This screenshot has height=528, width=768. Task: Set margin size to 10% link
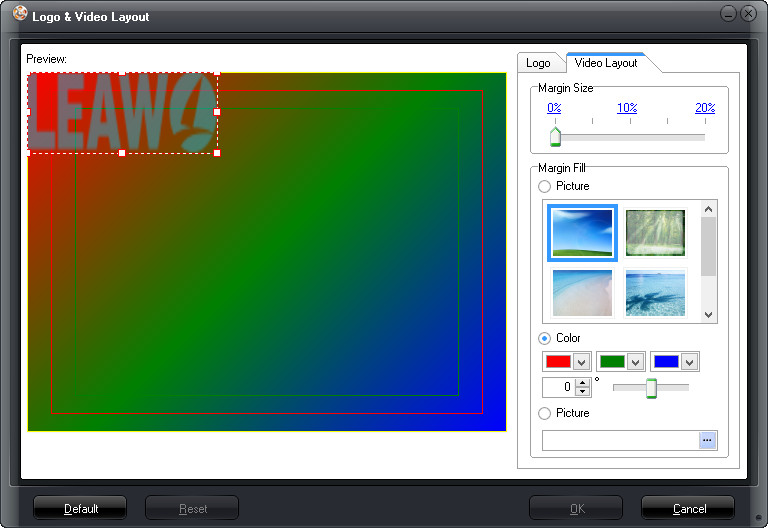click(627, 108)
